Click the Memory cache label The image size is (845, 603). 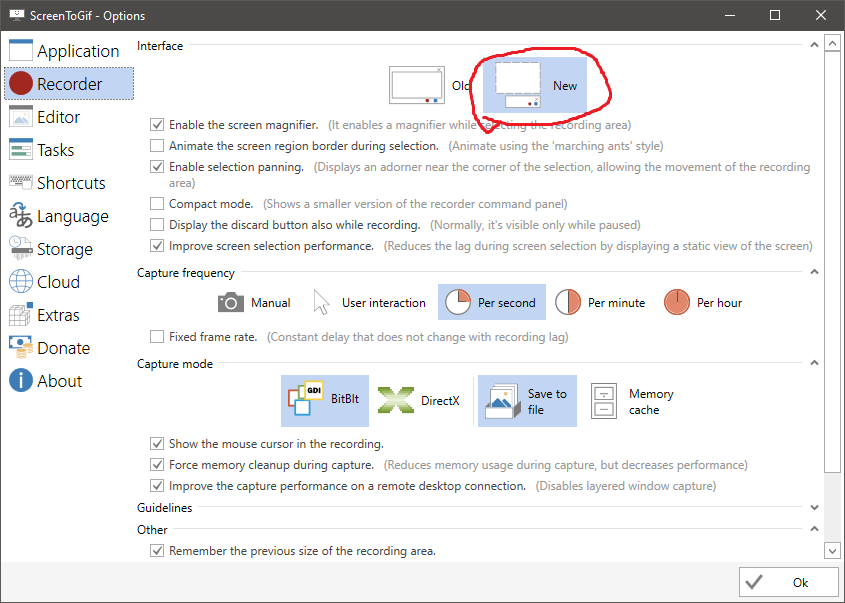tap(651, 401)
